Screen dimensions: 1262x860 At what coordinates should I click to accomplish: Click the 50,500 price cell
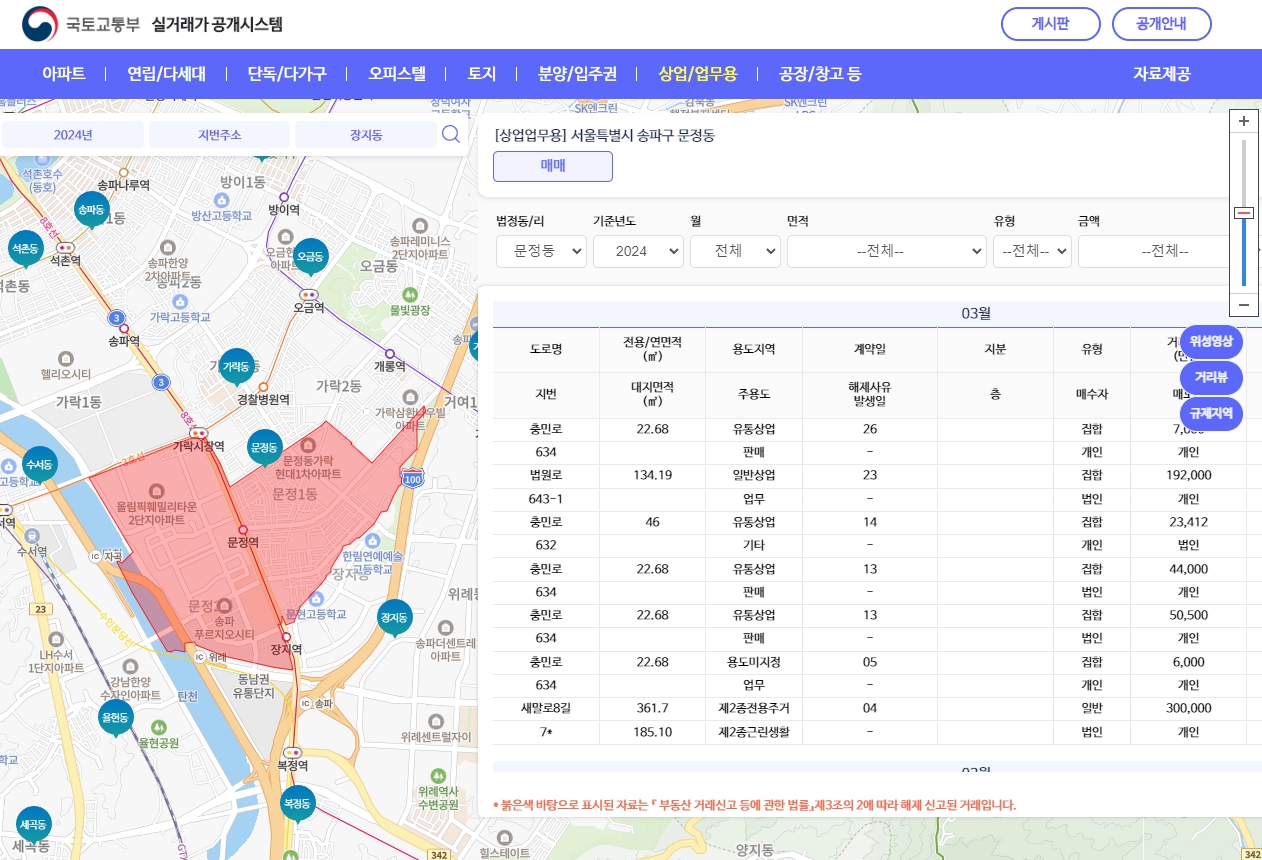[x=1188, y=615]
